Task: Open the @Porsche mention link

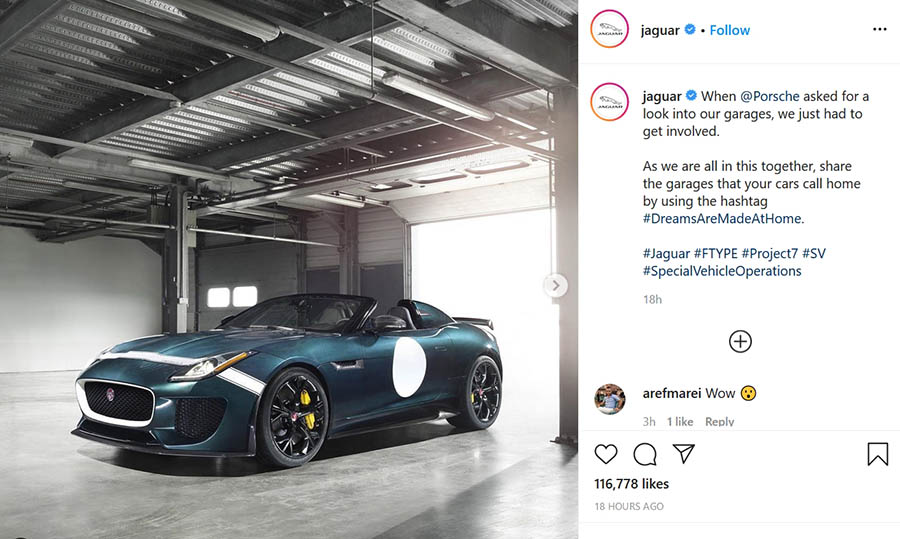Action: coord(770,96)
